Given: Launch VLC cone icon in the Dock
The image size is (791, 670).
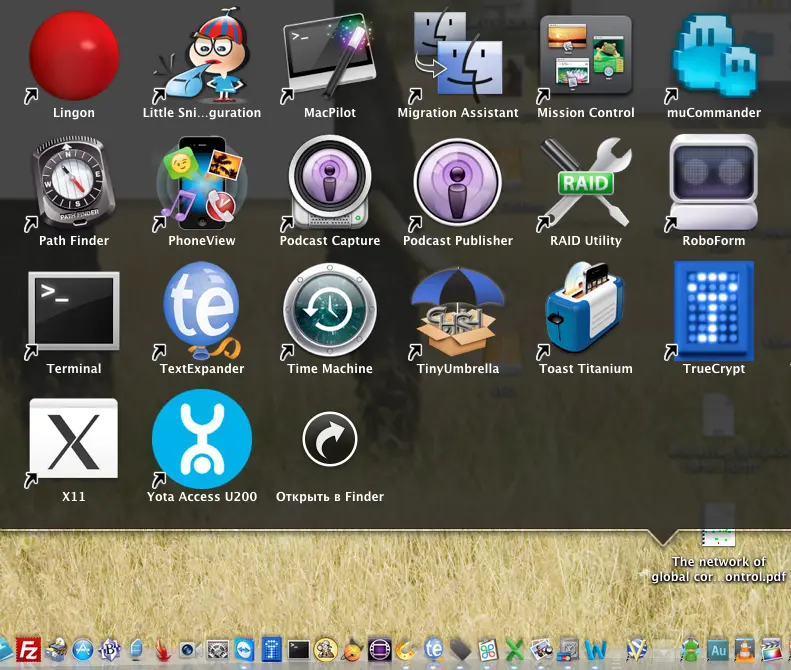Looking at the screenshot, I should tap(745, 650).
